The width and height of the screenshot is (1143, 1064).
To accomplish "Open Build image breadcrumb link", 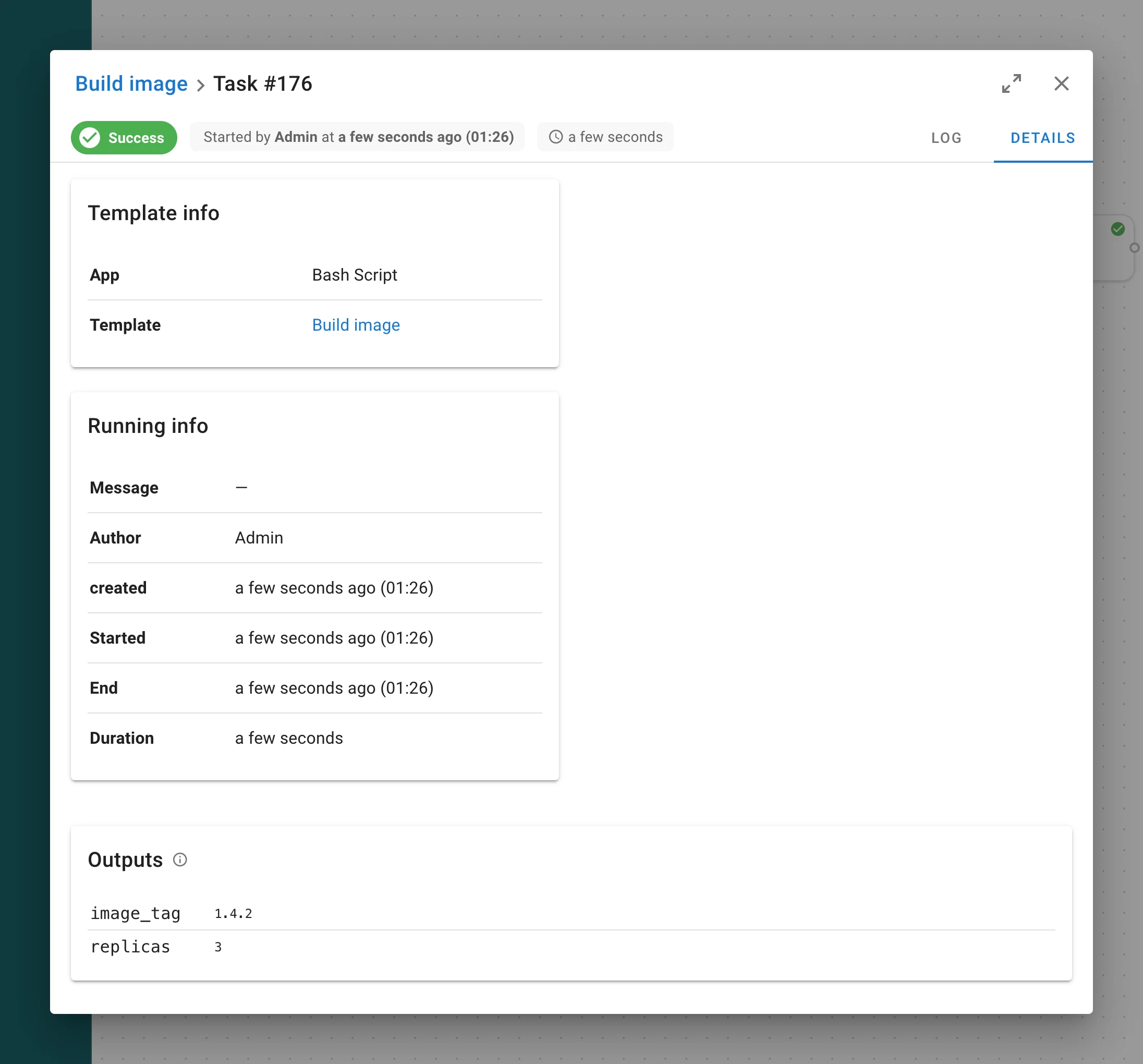I will pos(131,84).
